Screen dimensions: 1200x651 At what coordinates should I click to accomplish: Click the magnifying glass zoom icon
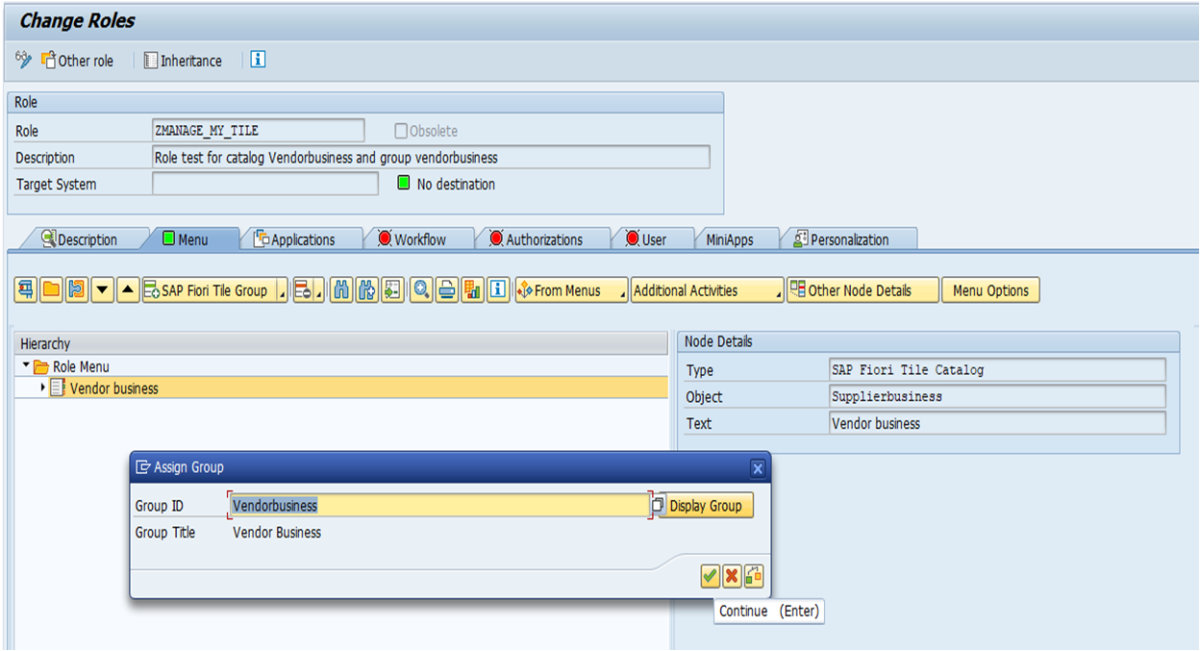click(421, 290)
